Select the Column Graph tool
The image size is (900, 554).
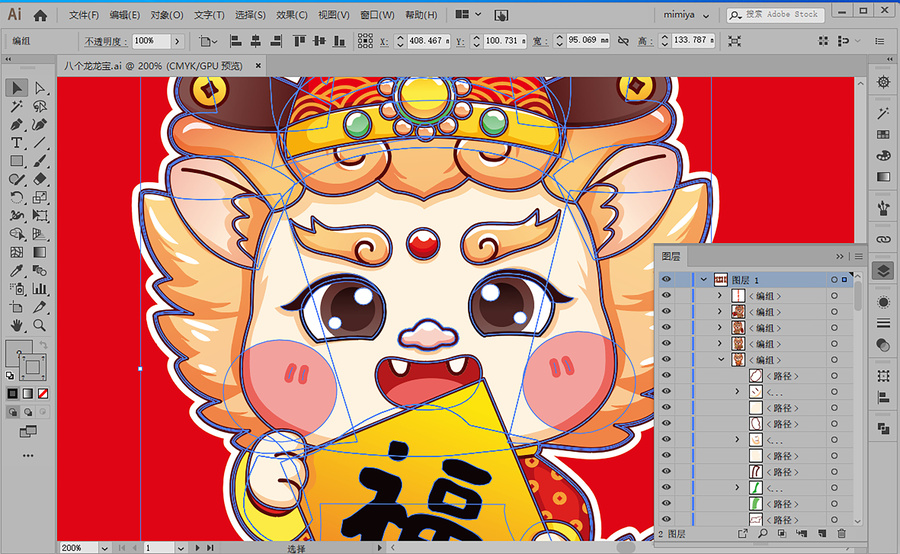click(40, 289)
